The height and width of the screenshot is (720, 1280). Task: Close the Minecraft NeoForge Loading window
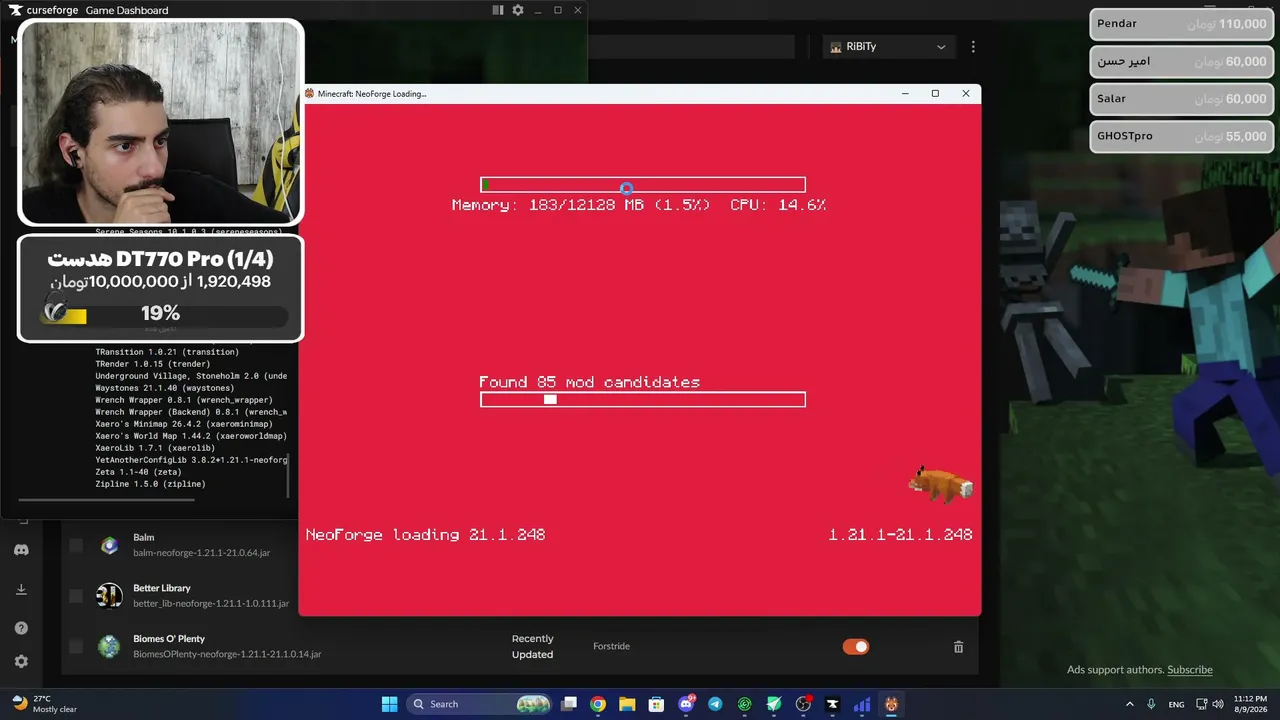(x=966, y=94)
